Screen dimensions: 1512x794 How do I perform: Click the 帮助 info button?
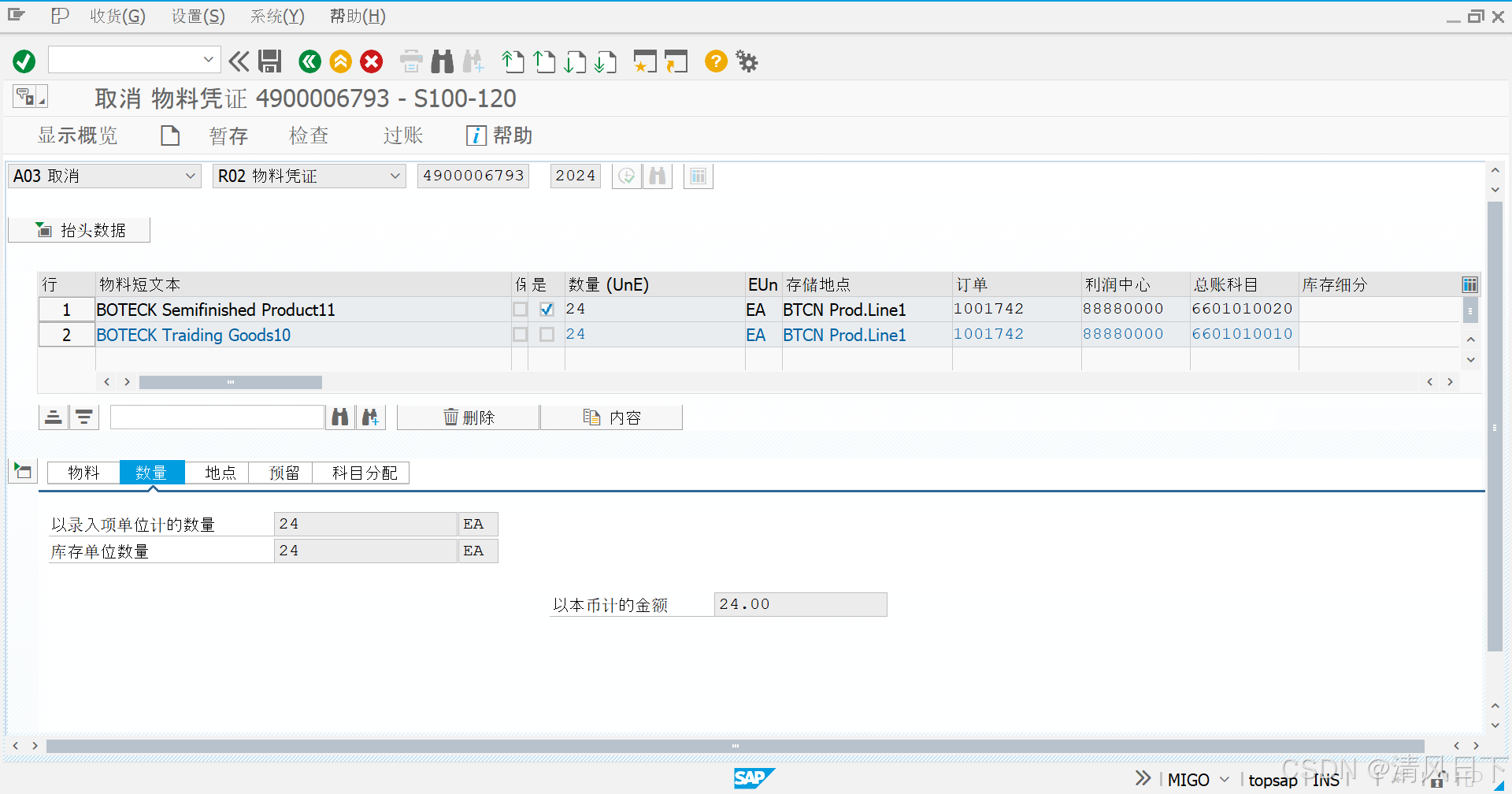(499, 135)
